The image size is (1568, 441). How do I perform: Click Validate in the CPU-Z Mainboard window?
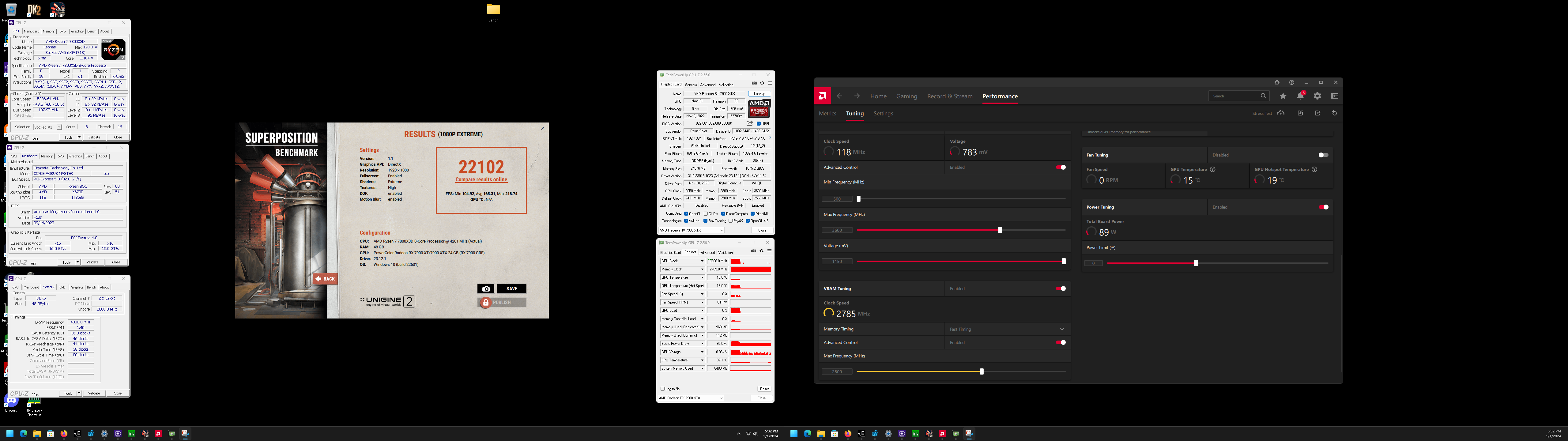click(x=92, y=262)
